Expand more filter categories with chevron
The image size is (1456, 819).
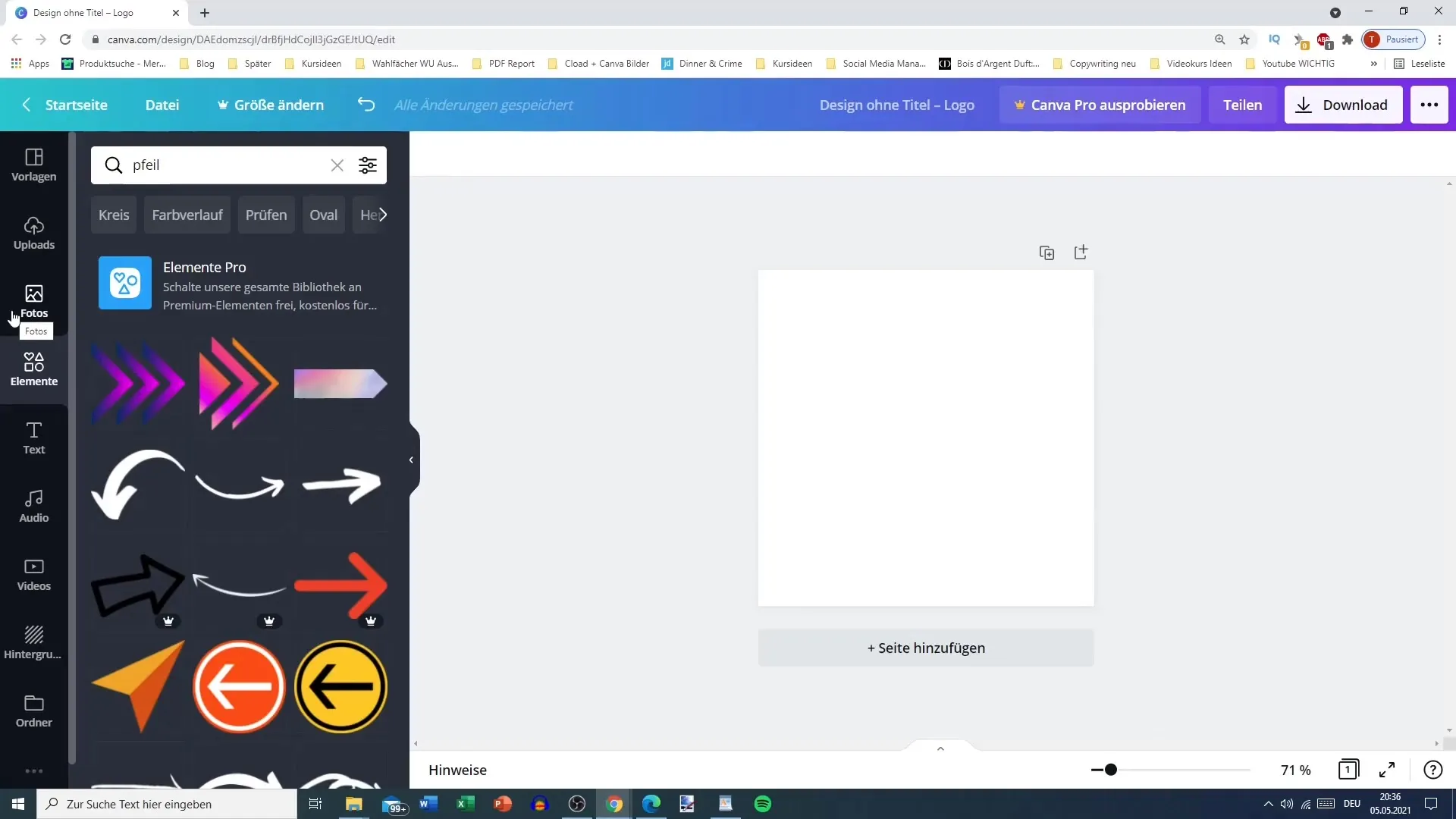click(382, 214)
